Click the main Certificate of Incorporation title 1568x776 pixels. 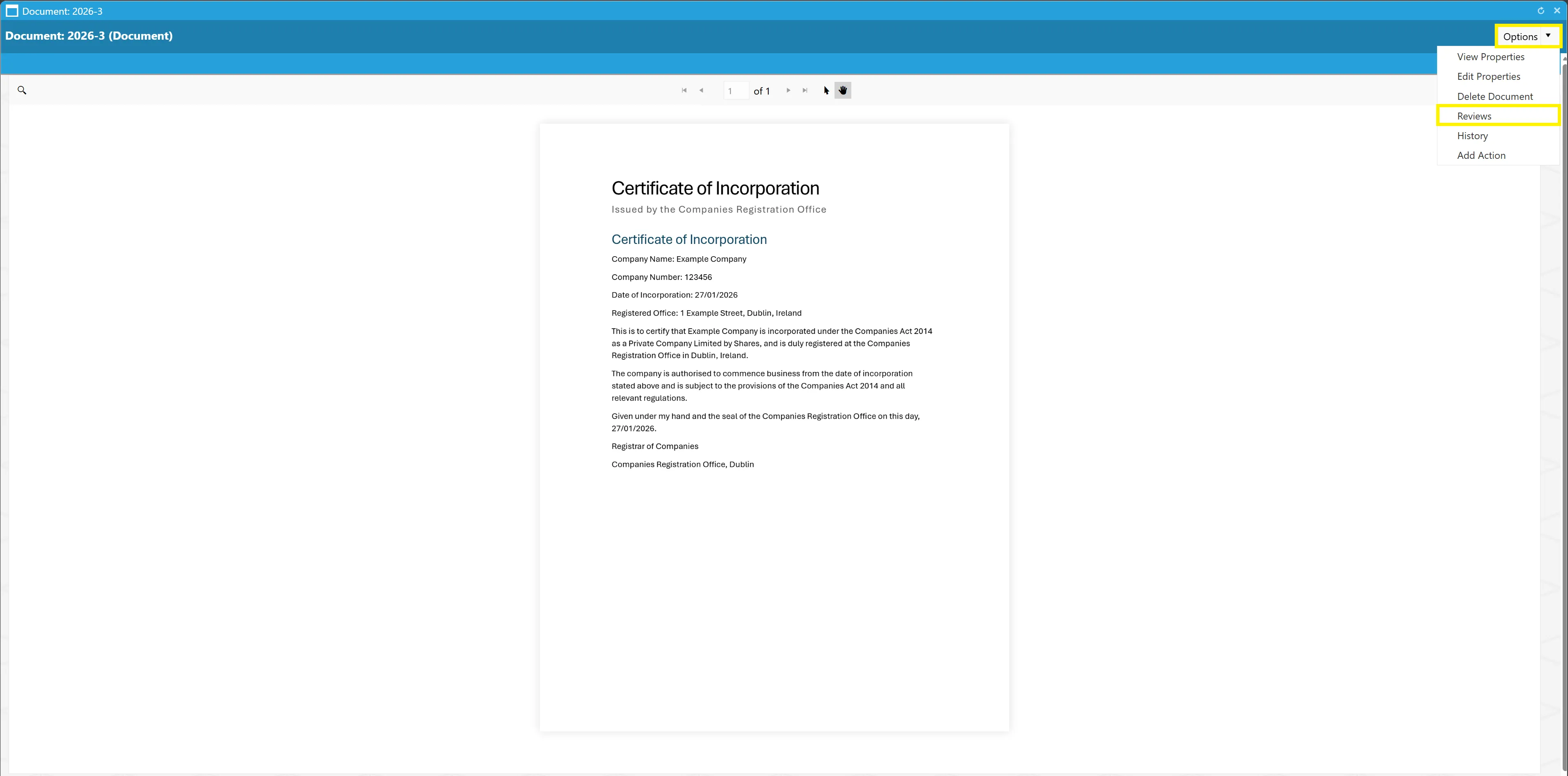click(715, 188)
